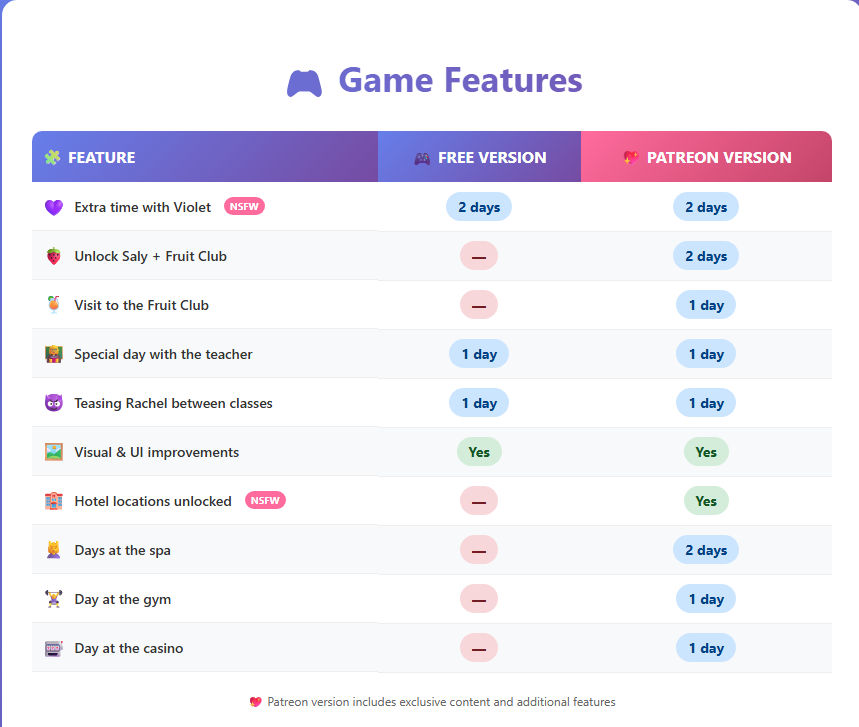Screen dimensions: 859x727
Task: Click the cocktail icon for Fruit Club visit
Action: (54, 305)
